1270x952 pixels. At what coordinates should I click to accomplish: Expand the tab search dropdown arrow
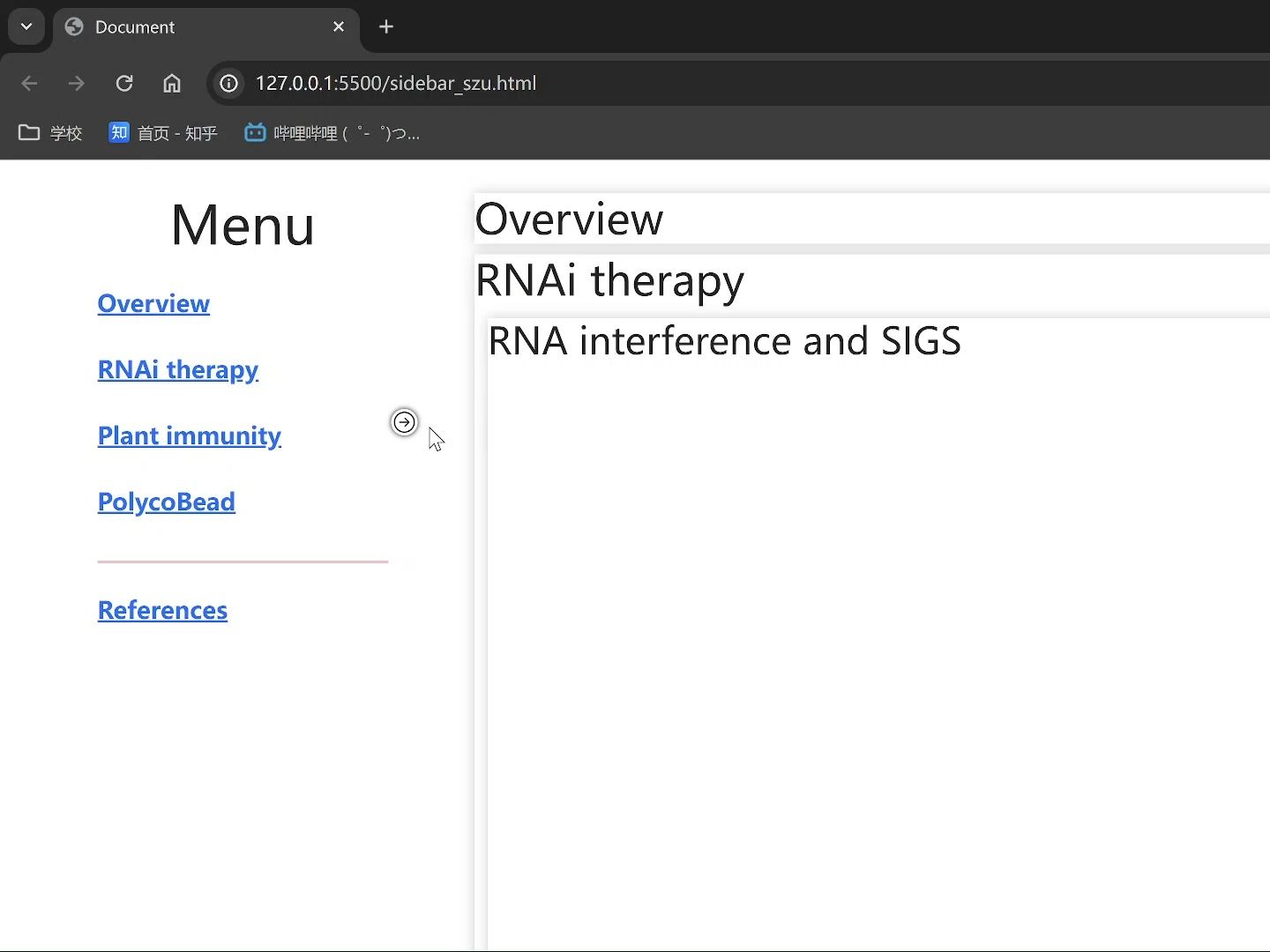pos(26,26)
